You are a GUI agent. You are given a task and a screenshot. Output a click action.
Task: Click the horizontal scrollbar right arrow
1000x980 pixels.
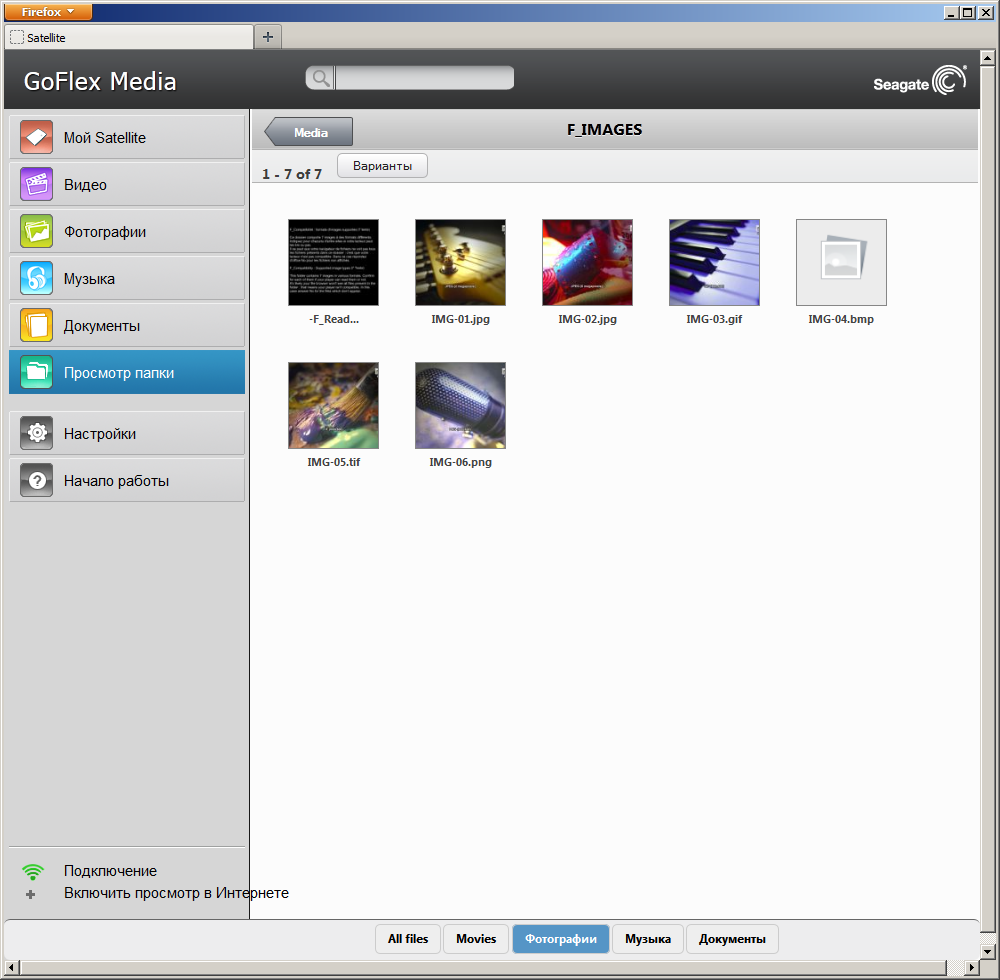[x=972, y=968]
